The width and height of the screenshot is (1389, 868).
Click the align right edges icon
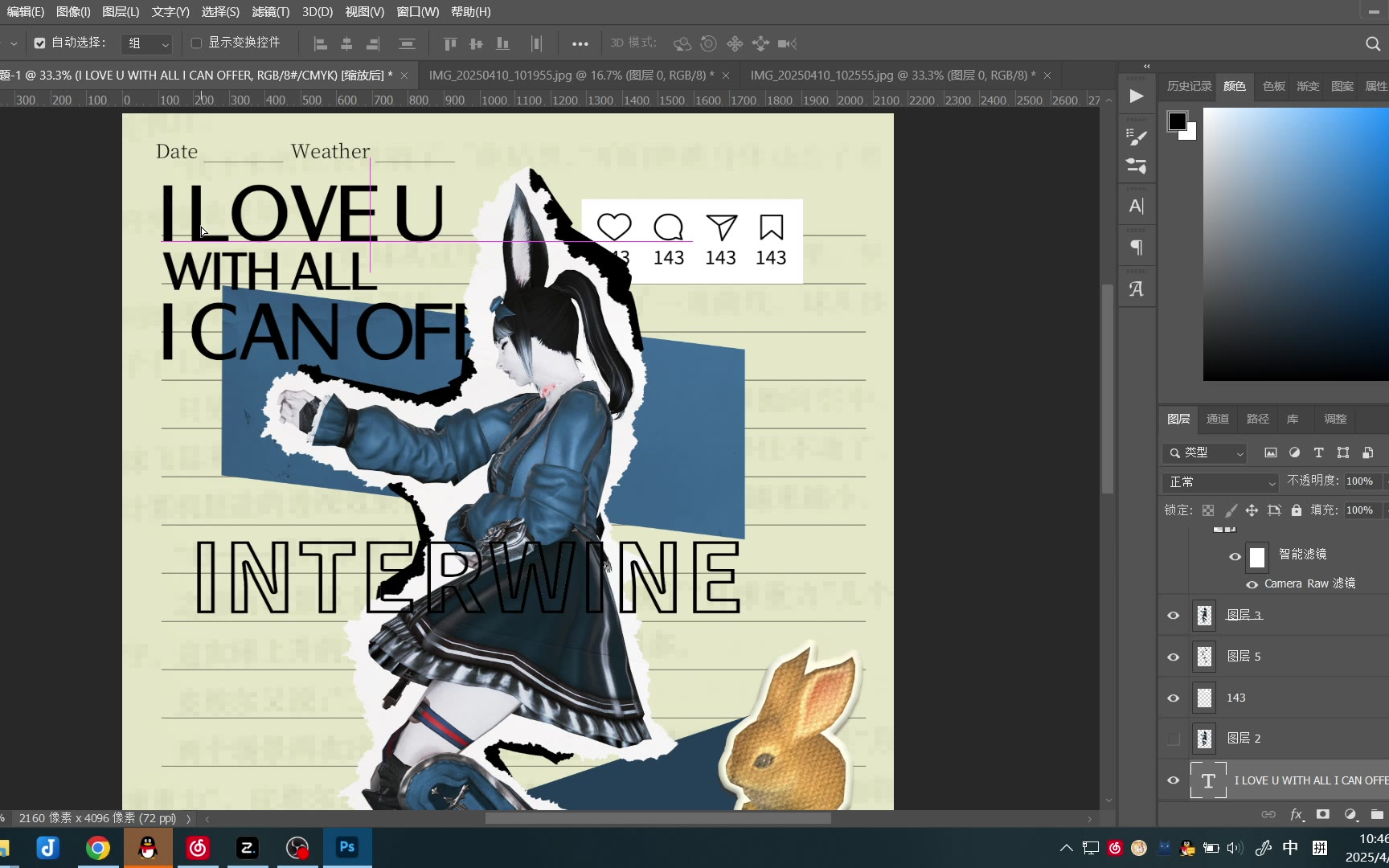tap(373, 43)
